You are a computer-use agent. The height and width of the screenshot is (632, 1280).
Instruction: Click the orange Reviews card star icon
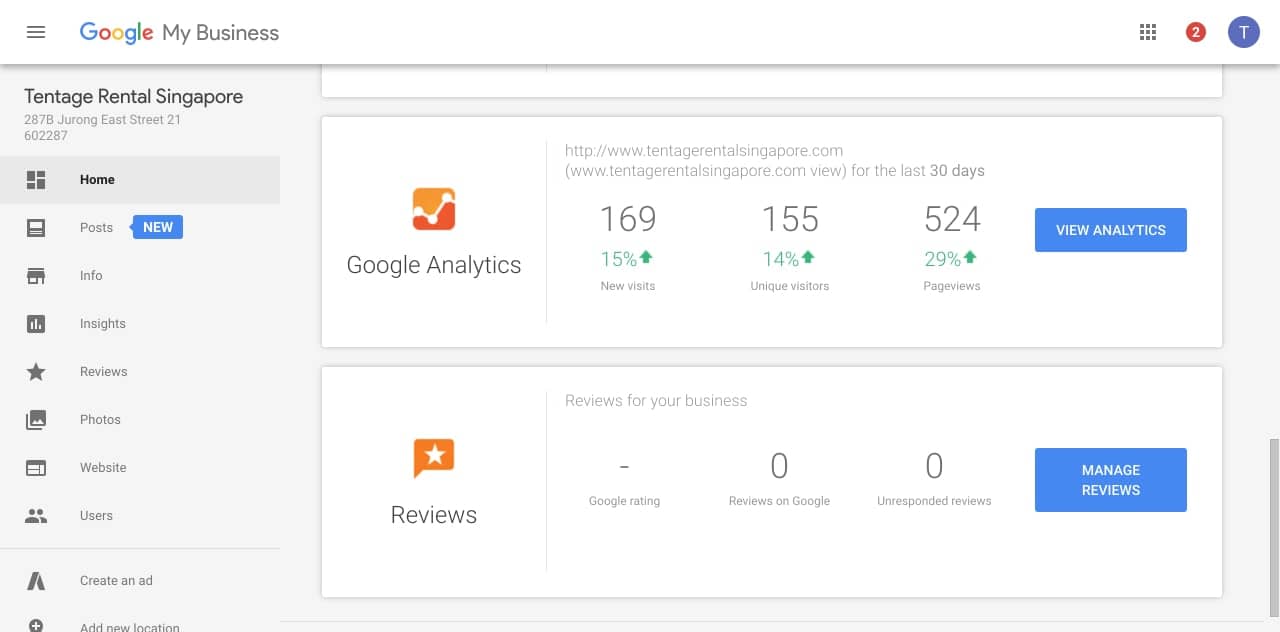click(434, 459)
